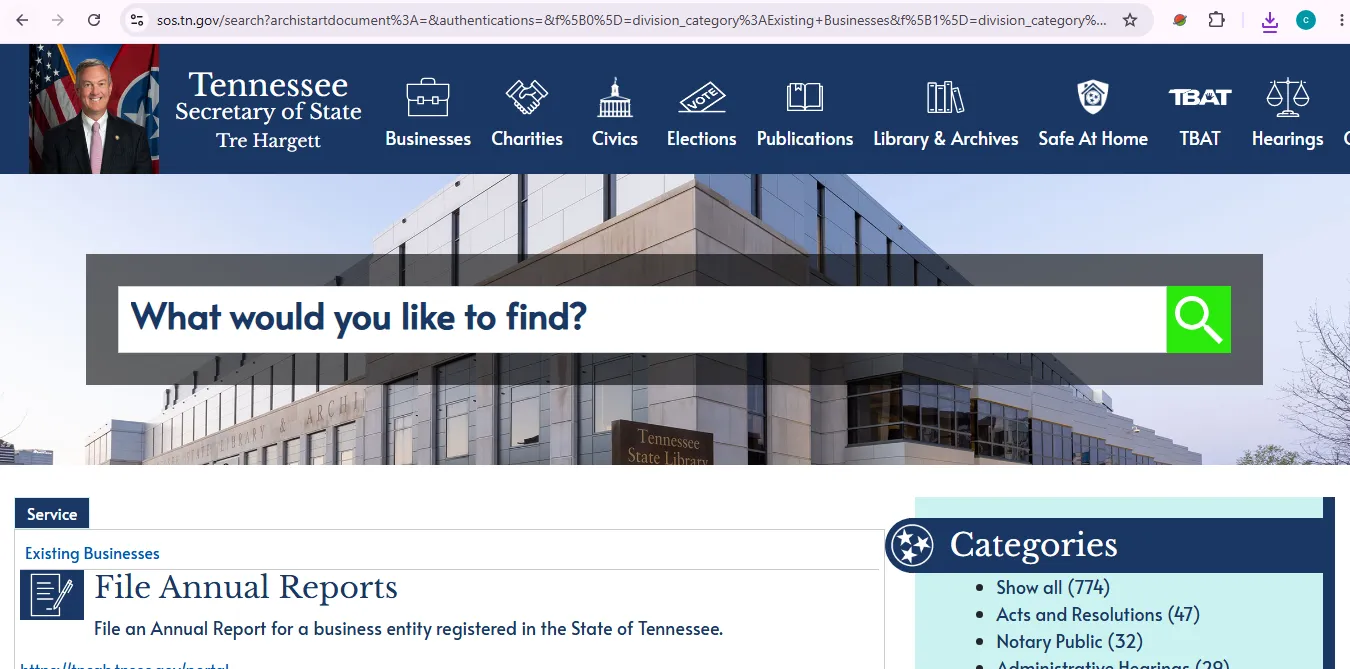Open the Businesses menu label
This screenshot has width=1350, height=669.
coord(428,139)
